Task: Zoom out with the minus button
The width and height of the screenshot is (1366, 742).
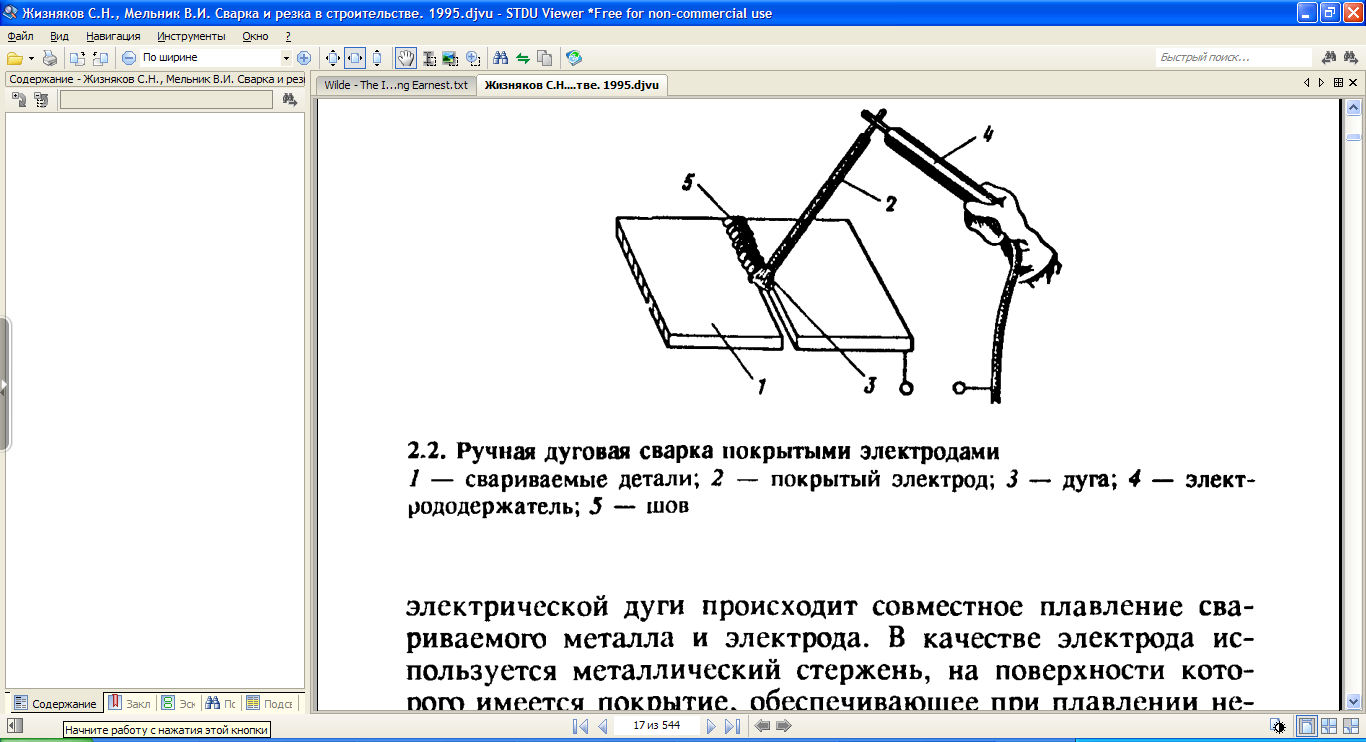Action: pyautogui.click(x=129, y=58)
